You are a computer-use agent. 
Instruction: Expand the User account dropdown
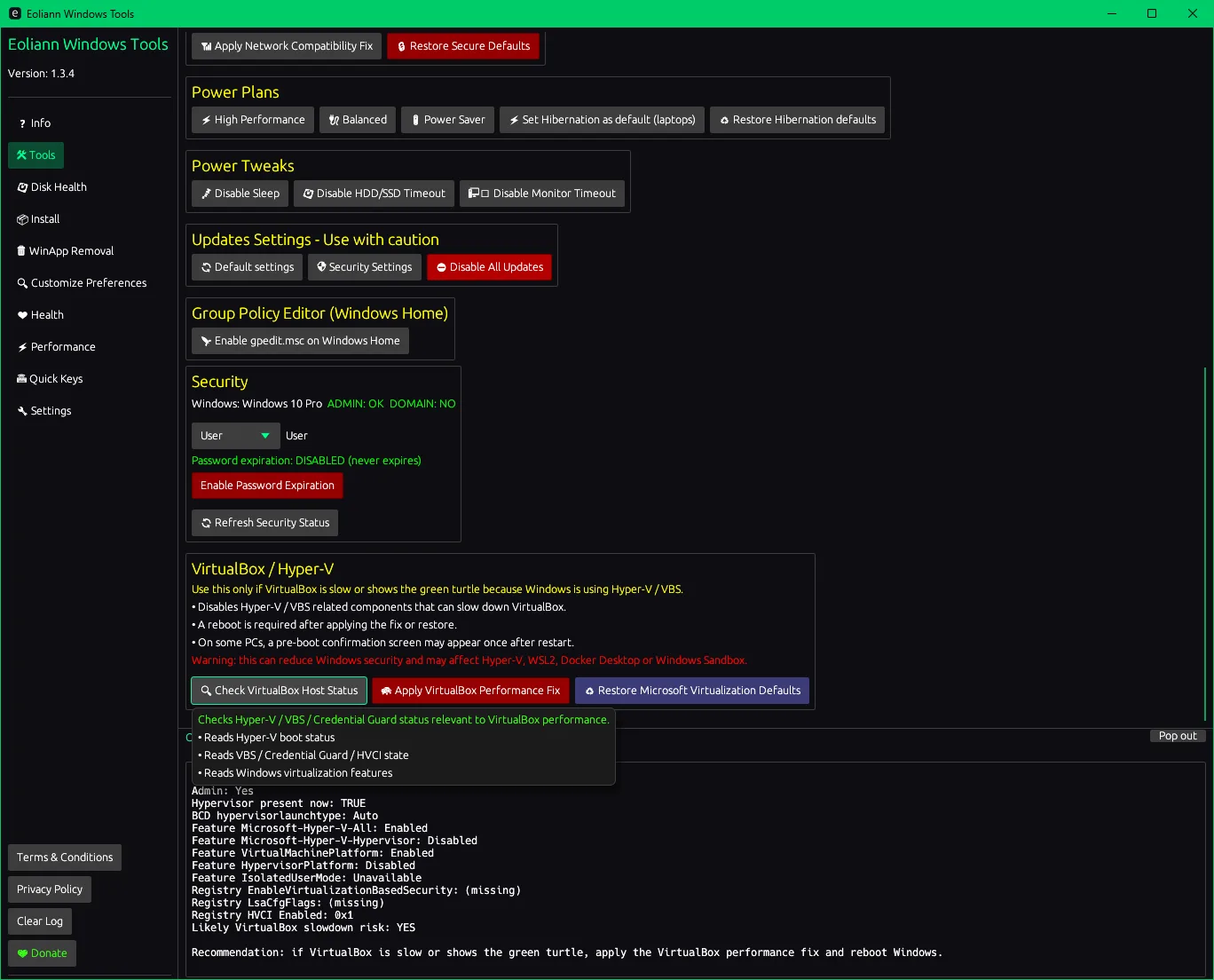[x=235, y=436]
